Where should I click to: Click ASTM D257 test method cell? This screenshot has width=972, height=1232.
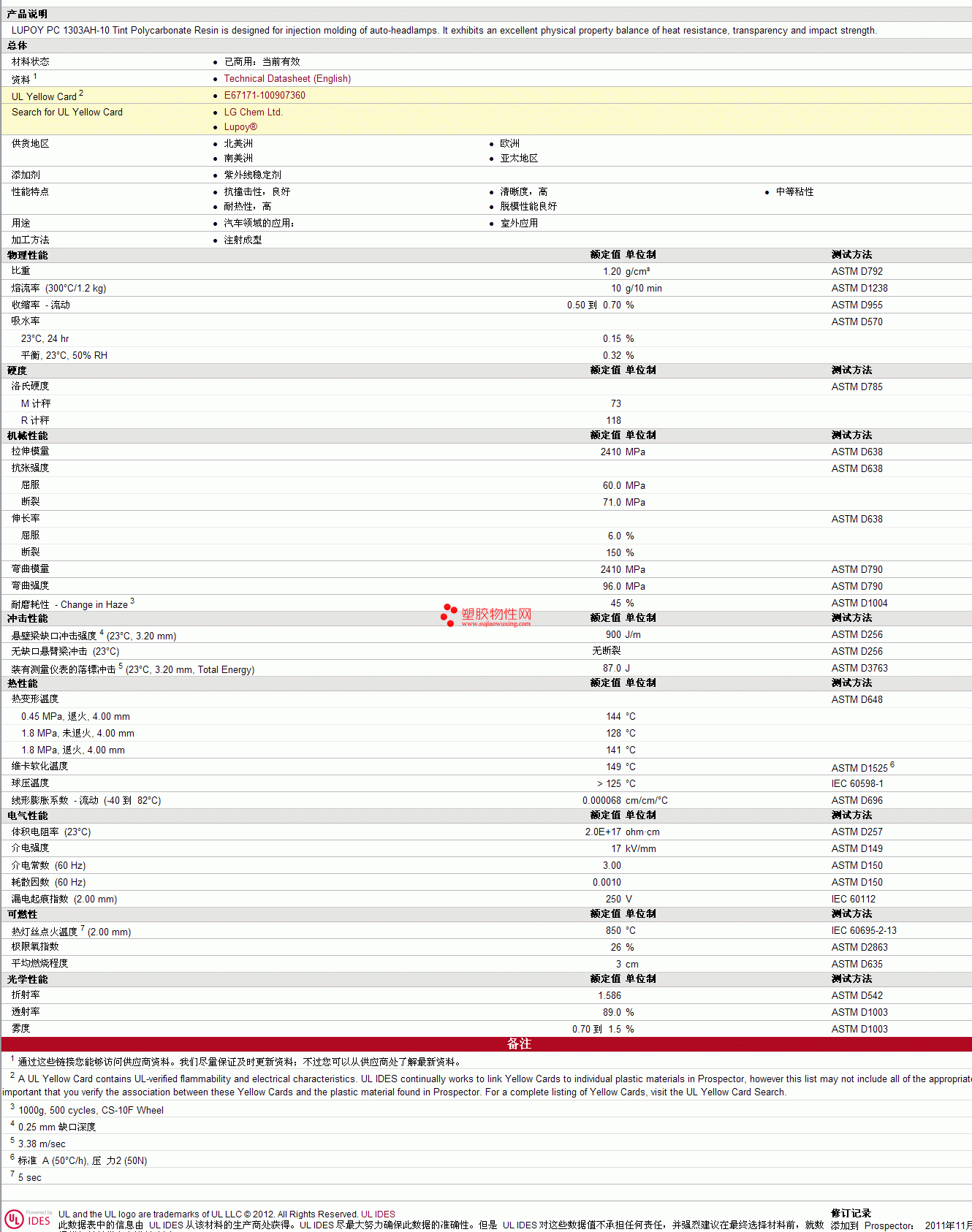857,832
